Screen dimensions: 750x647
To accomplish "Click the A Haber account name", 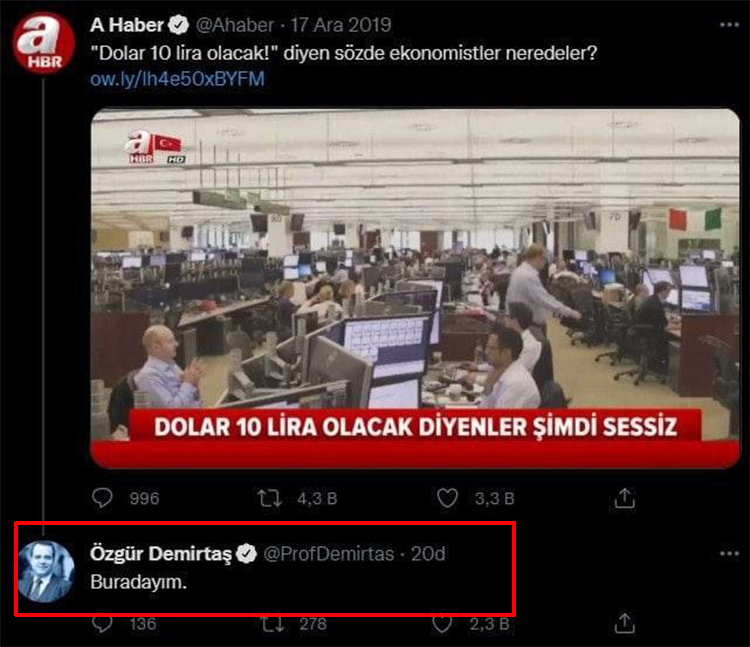I will 127,25.
